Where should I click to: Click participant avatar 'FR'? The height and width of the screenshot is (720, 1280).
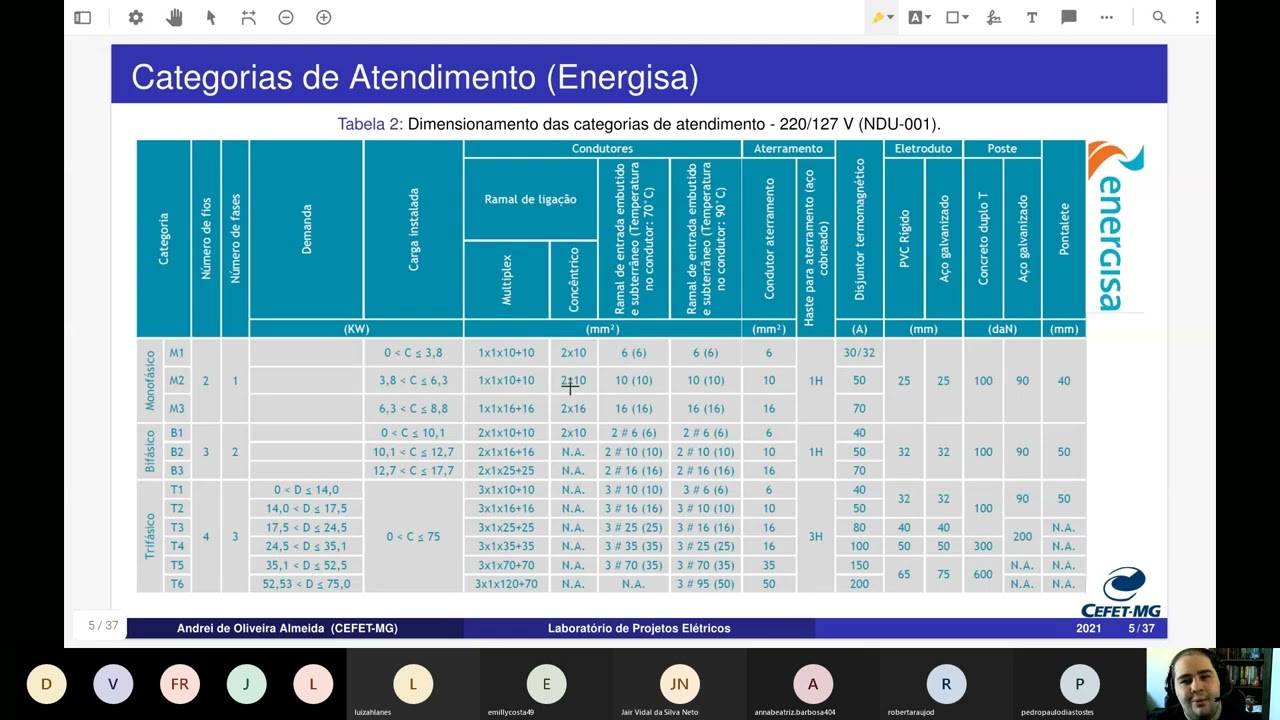click(x=180, y=684)
